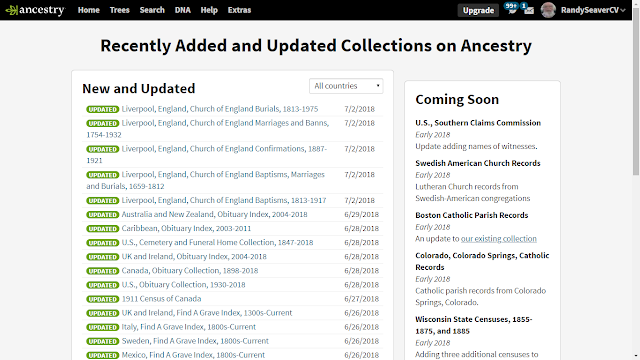Open the notifications icon showing 99+

tap(511, 9)
